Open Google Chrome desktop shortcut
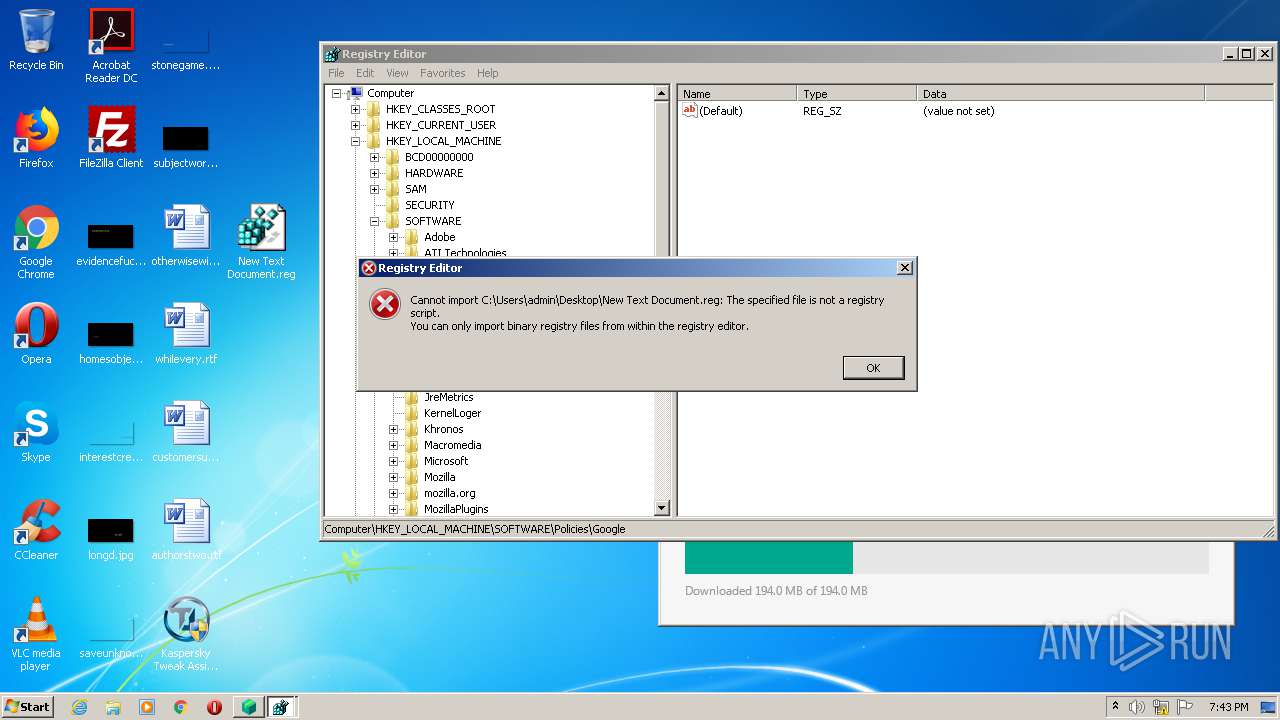 click(36, 242)
